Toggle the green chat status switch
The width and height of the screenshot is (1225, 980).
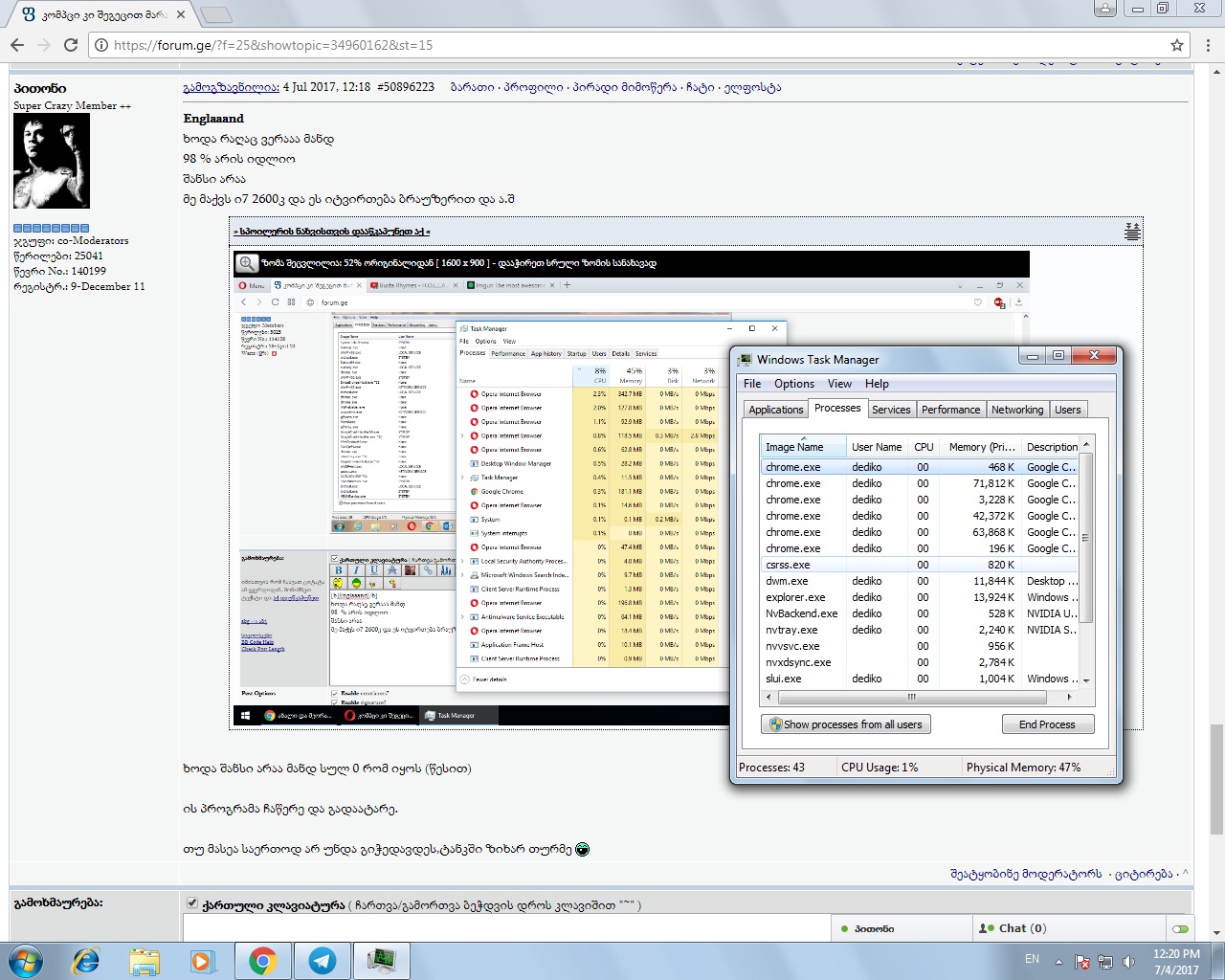pyautogui.click(x=1180, y=928)
